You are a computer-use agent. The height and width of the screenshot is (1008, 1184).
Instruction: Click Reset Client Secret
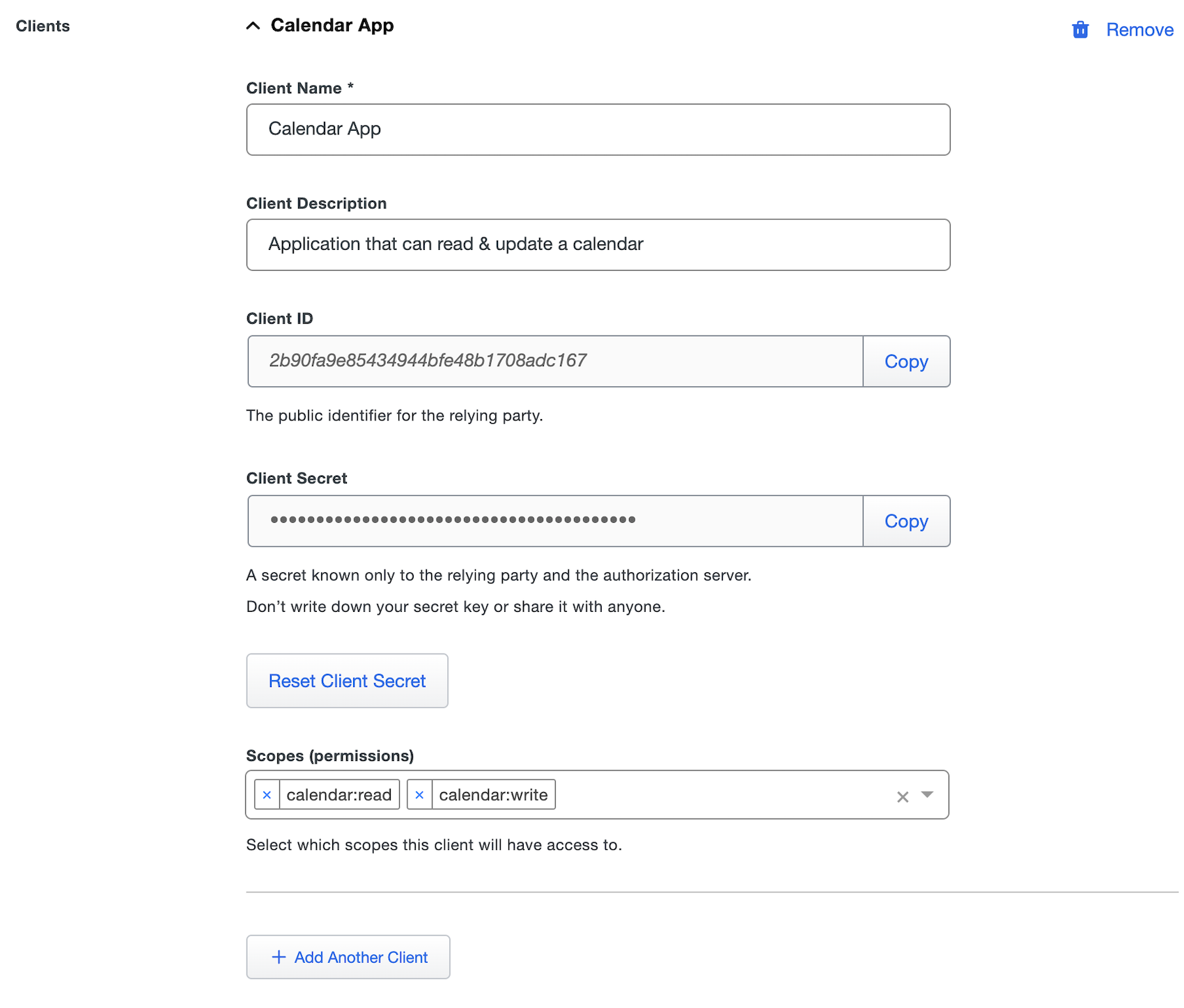coord(347,681)
